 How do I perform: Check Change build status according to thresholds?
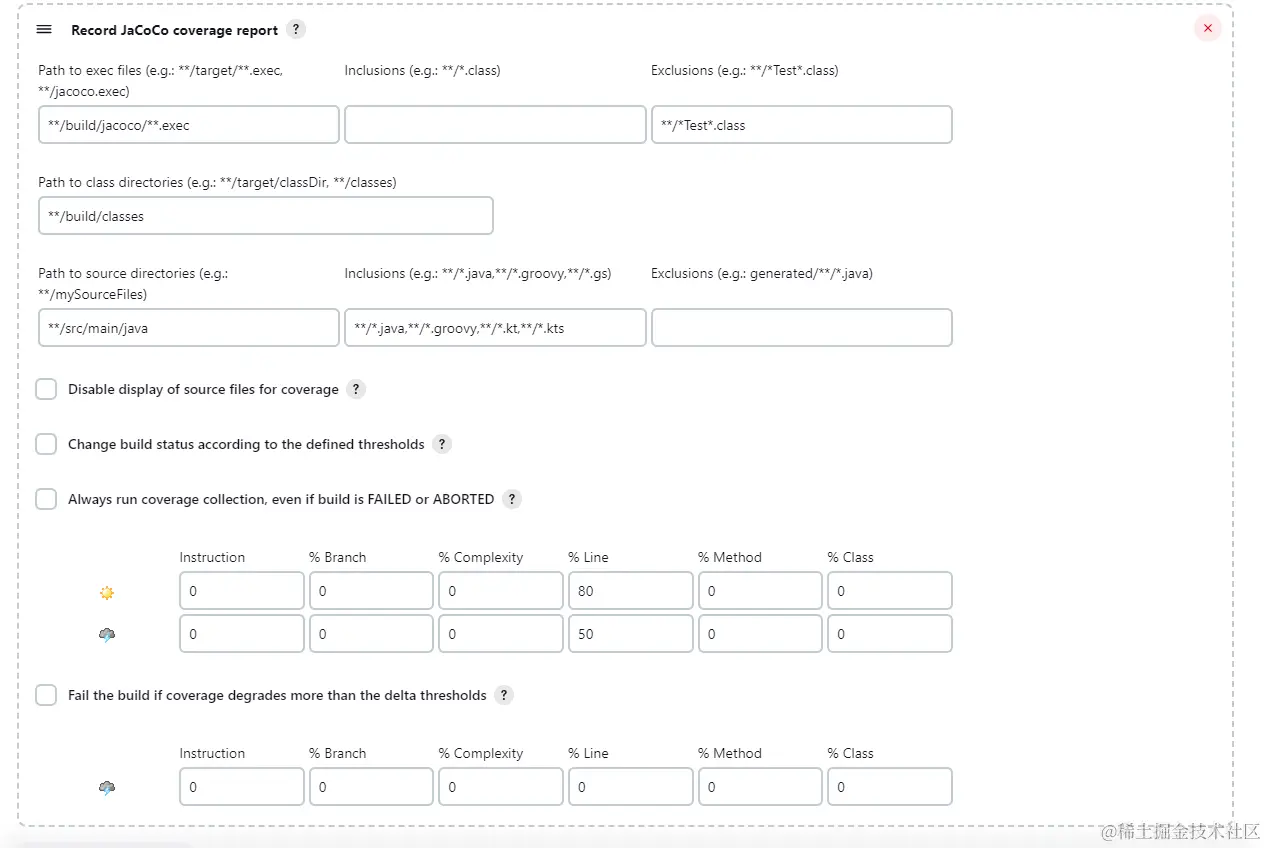pyautogui.click(x=46, y=444)
